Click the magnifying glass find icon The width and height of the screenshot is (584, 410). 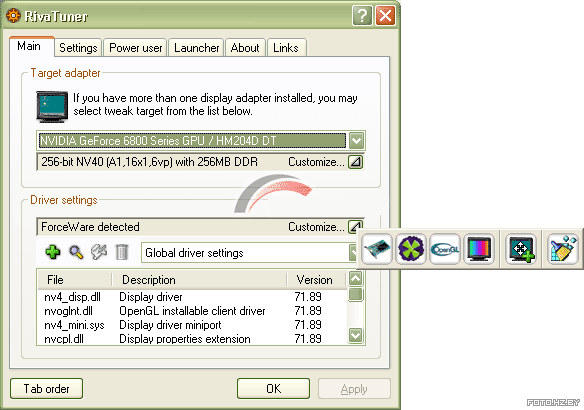(76, 252)
